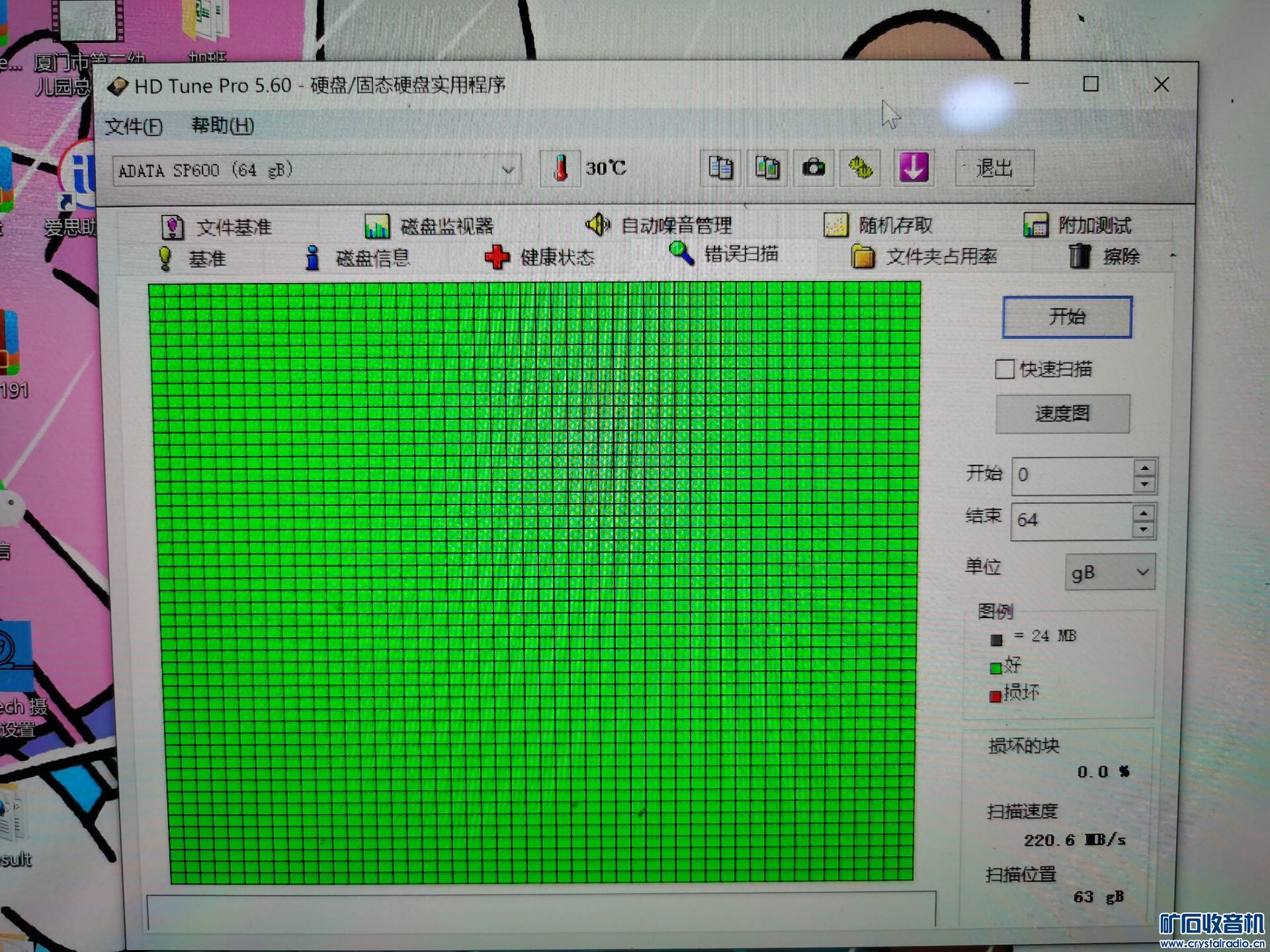
Task: Enable the 快速扫描 checkbox
Action: pyautogui.click(x=1004, y=369)
